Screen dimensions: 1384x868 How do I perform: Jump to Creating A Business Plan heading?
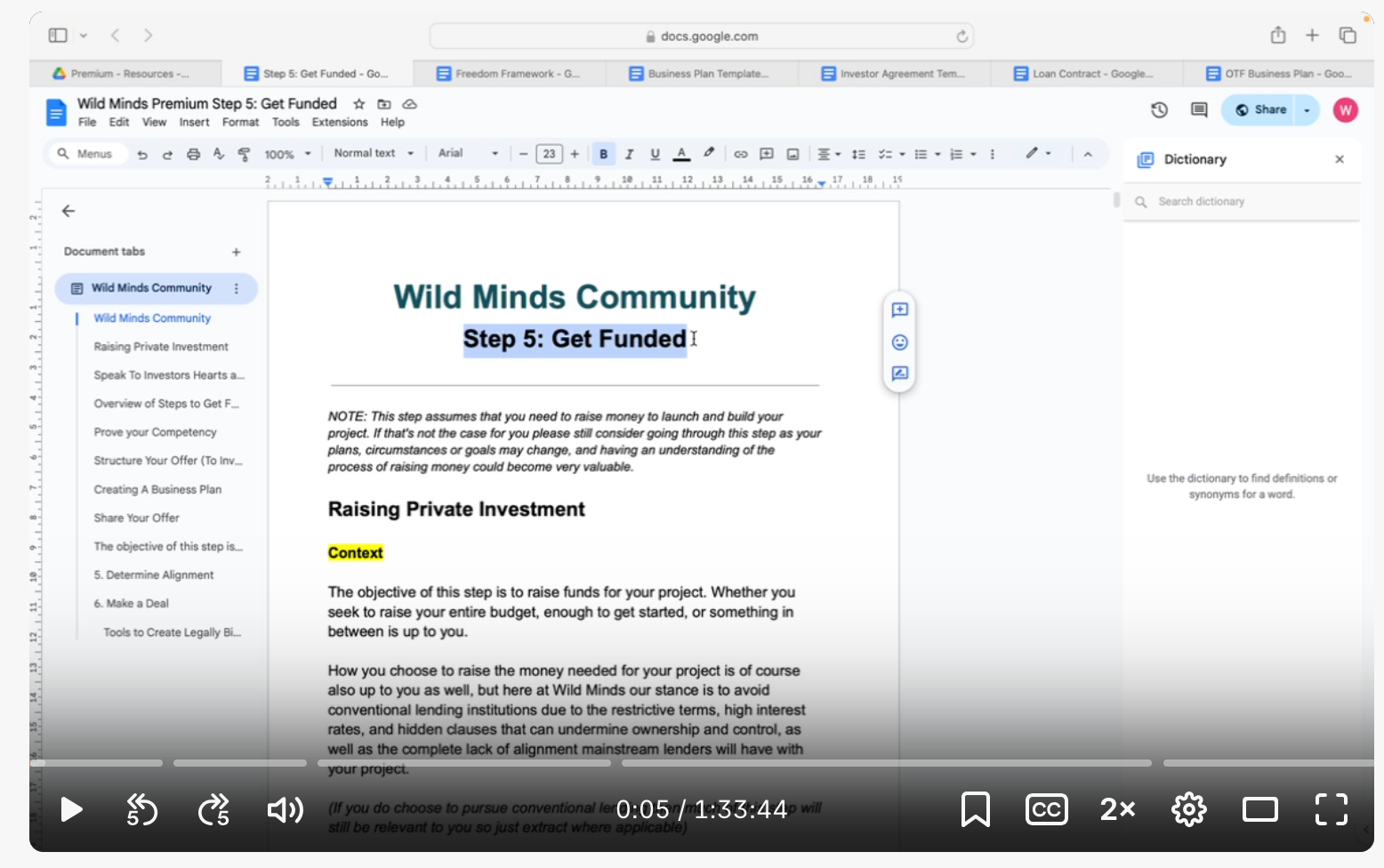157,489
